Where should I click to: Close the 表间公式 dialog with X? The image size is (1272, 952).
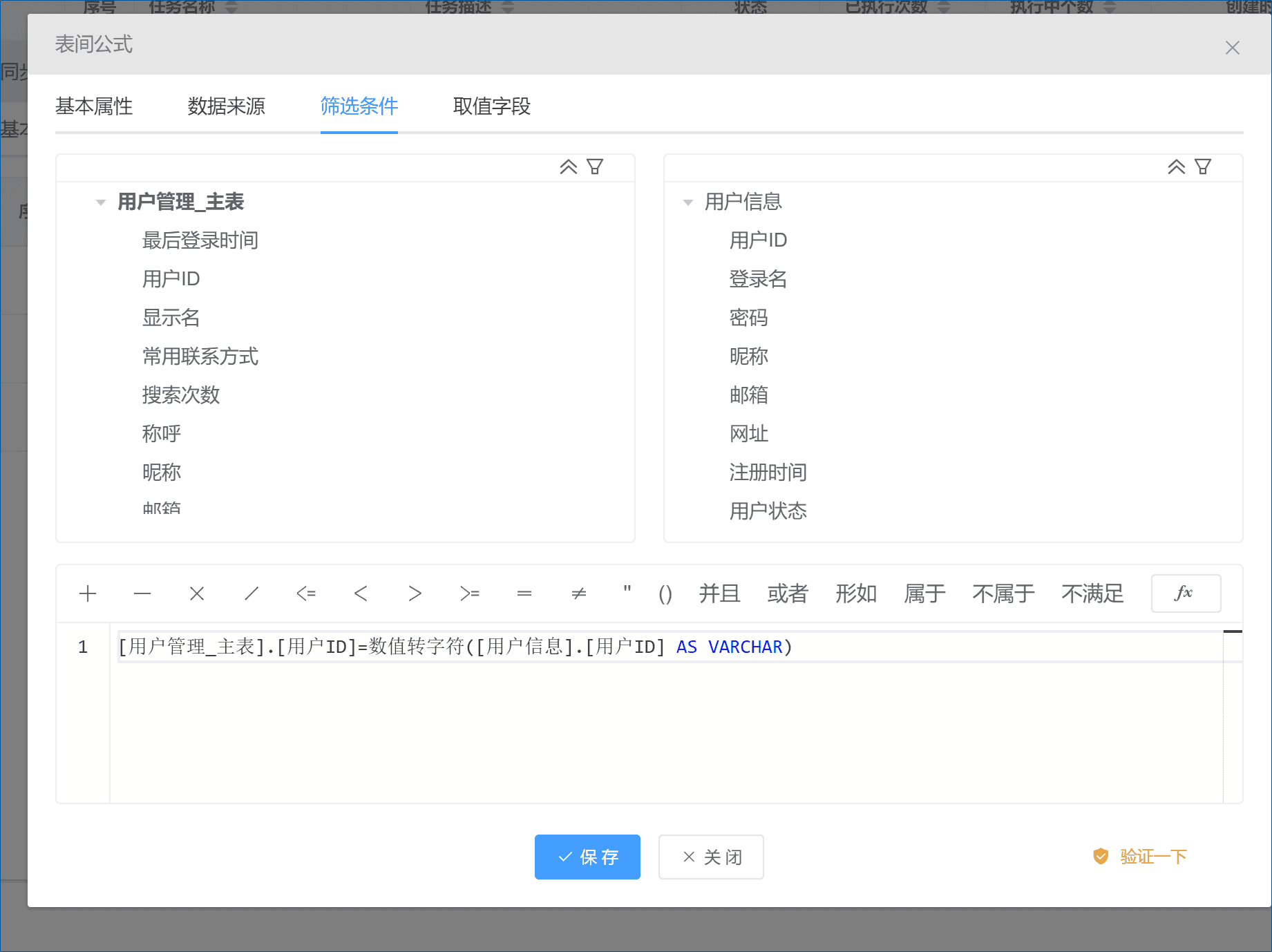coord(1232,48)
